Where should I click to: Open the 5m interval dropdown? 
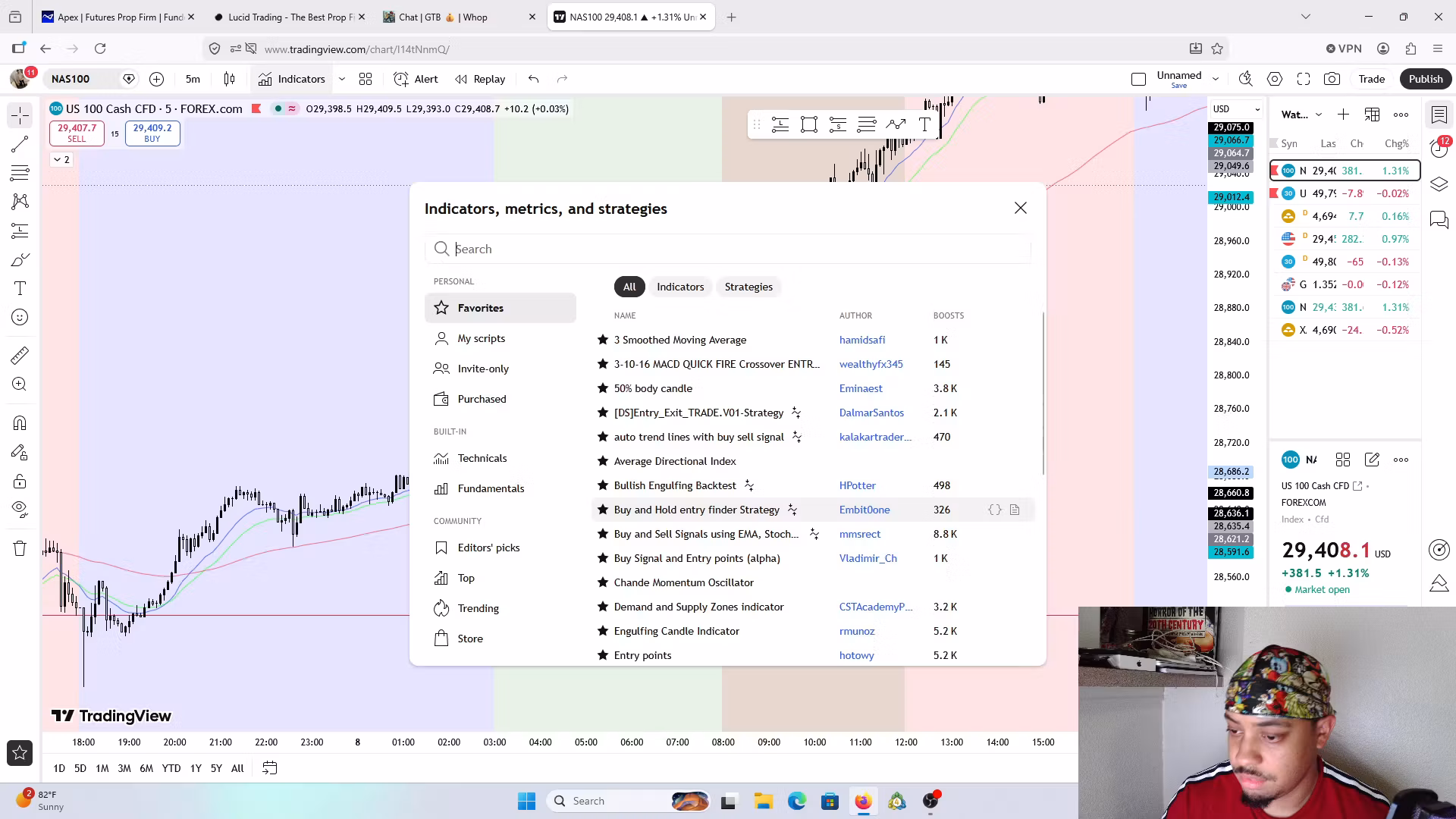click(193, 79)
